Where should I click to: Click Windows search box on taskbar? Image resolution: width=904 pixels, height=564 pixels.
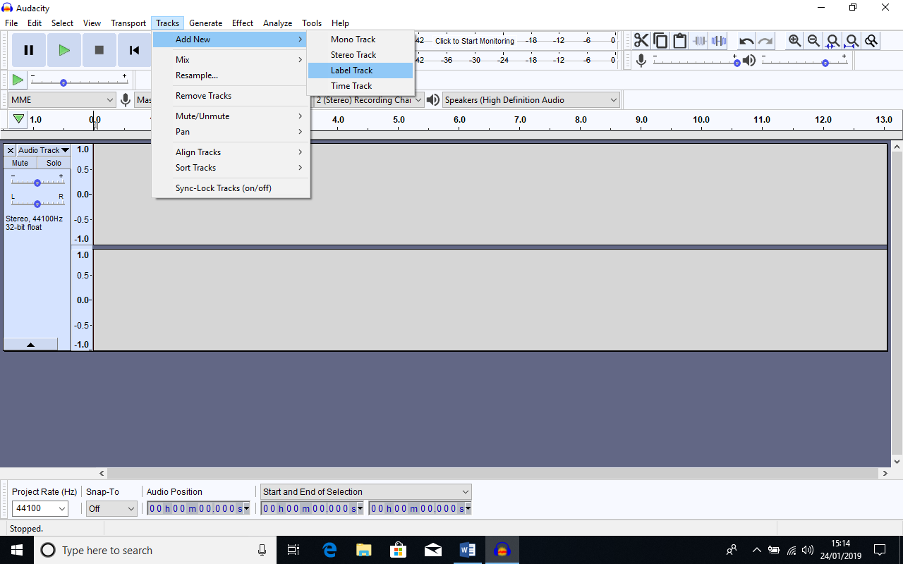156,550
